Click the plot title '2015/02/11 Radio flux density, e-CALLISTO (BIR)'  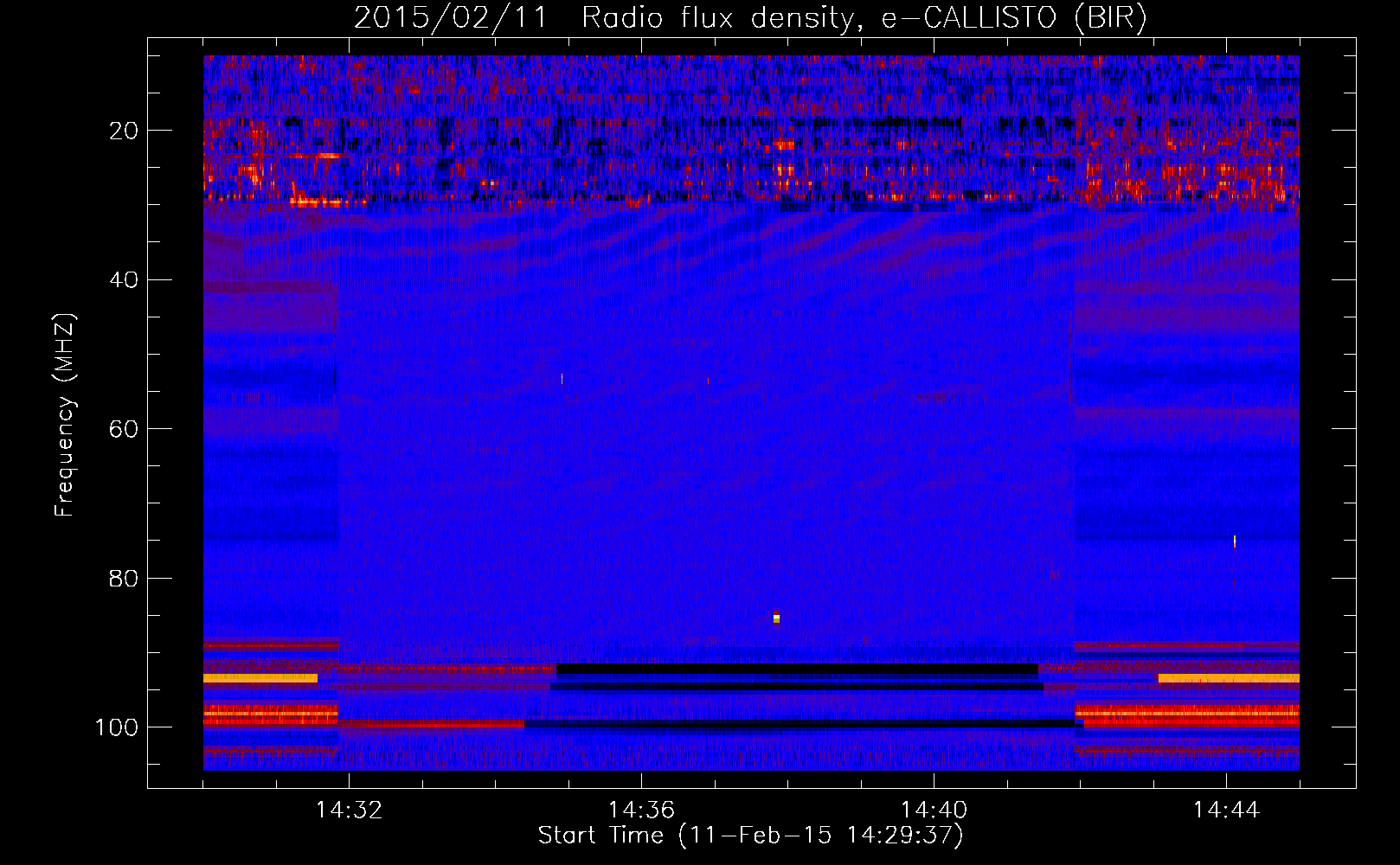pos(750,17)
